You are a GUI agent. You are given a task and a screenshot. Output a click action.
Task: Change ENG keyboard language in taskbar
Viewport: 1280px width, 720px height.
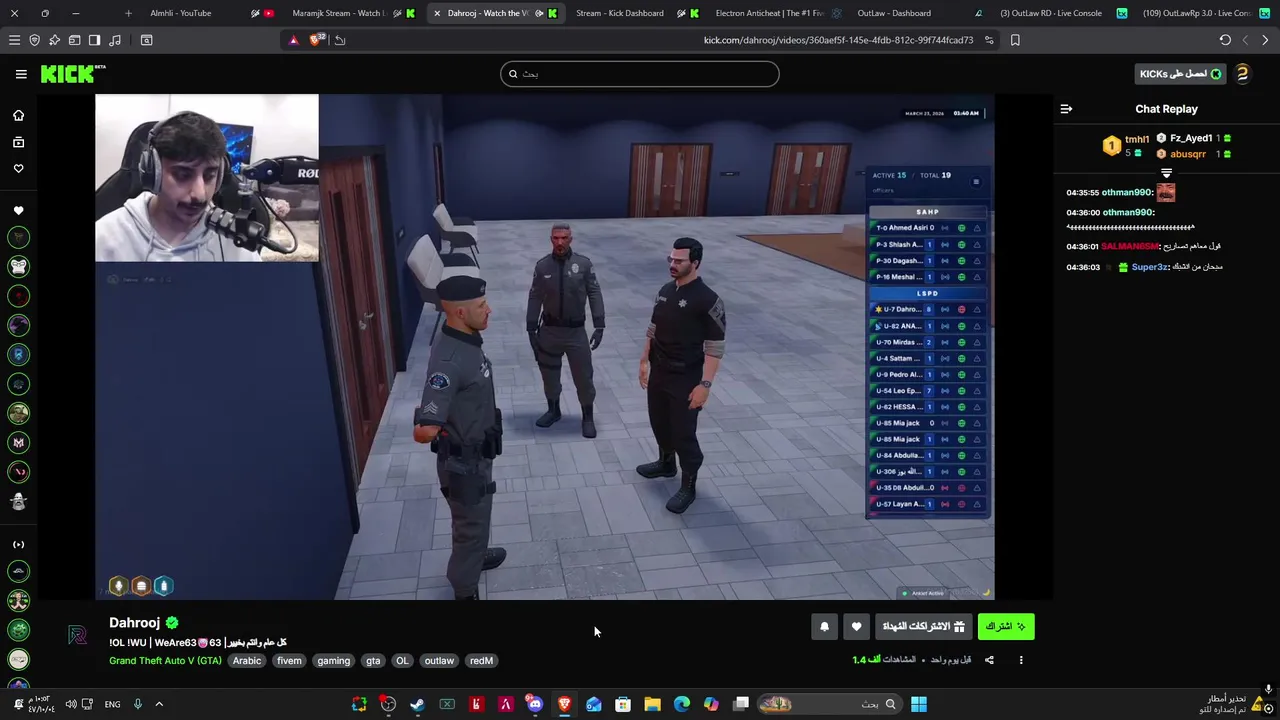point(112,704)
